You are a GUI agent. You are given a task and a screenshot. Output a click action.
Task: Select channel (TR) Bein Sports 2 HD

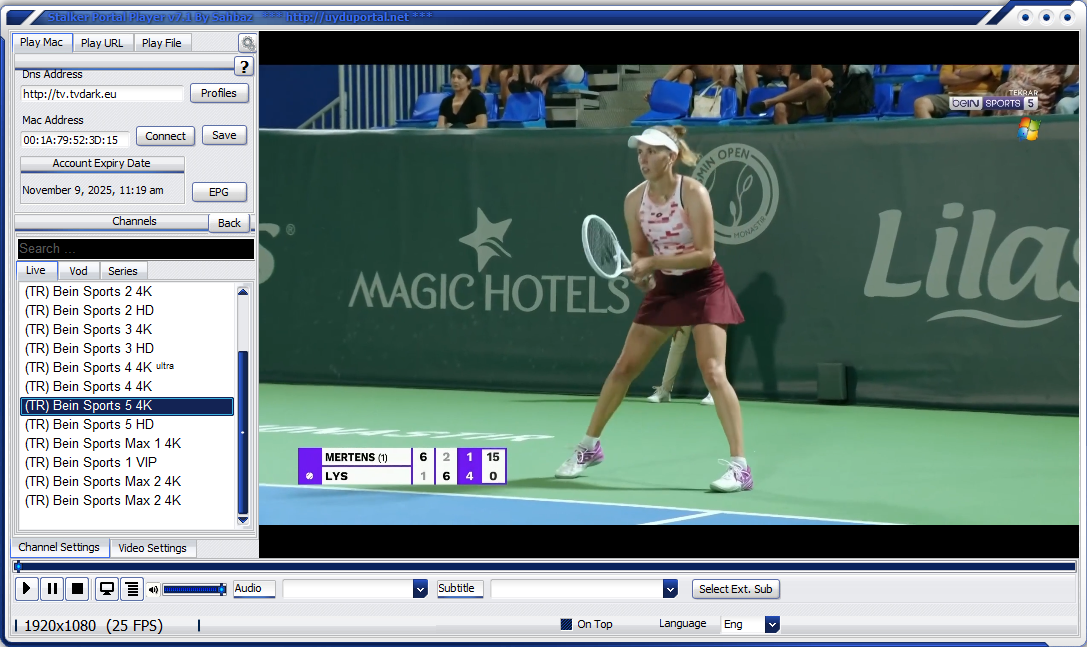point(127,310)
